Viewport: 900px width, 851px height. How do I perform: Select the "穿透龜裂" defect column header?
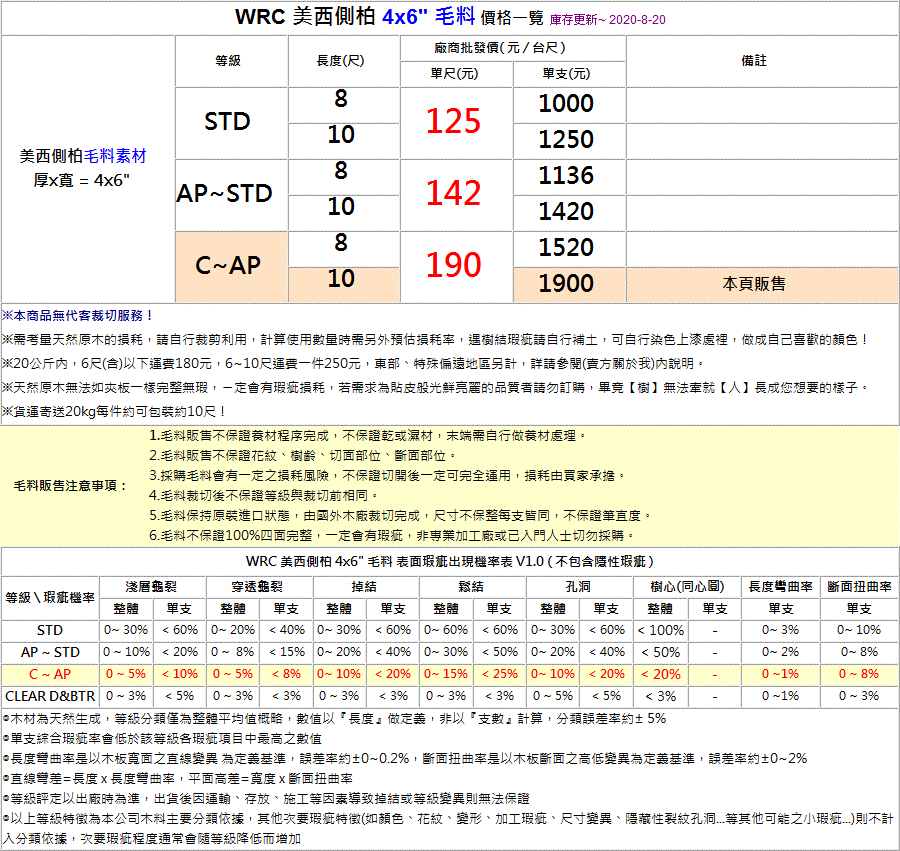[257, 586]
